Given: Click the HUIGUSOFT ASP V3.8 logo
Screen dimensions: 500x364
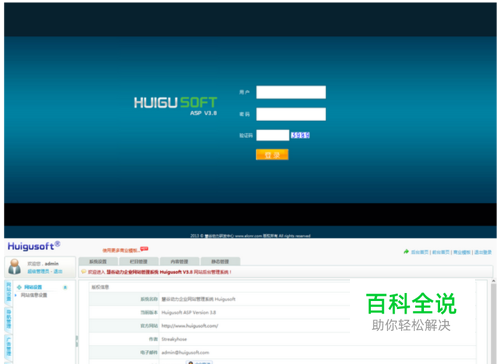Looking at the screenshot, I should pos(175,105).
